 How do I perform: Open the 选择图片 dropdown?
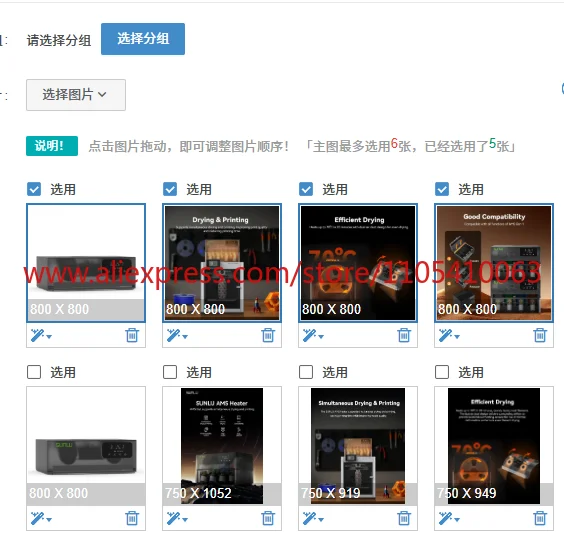pos(76,95)
